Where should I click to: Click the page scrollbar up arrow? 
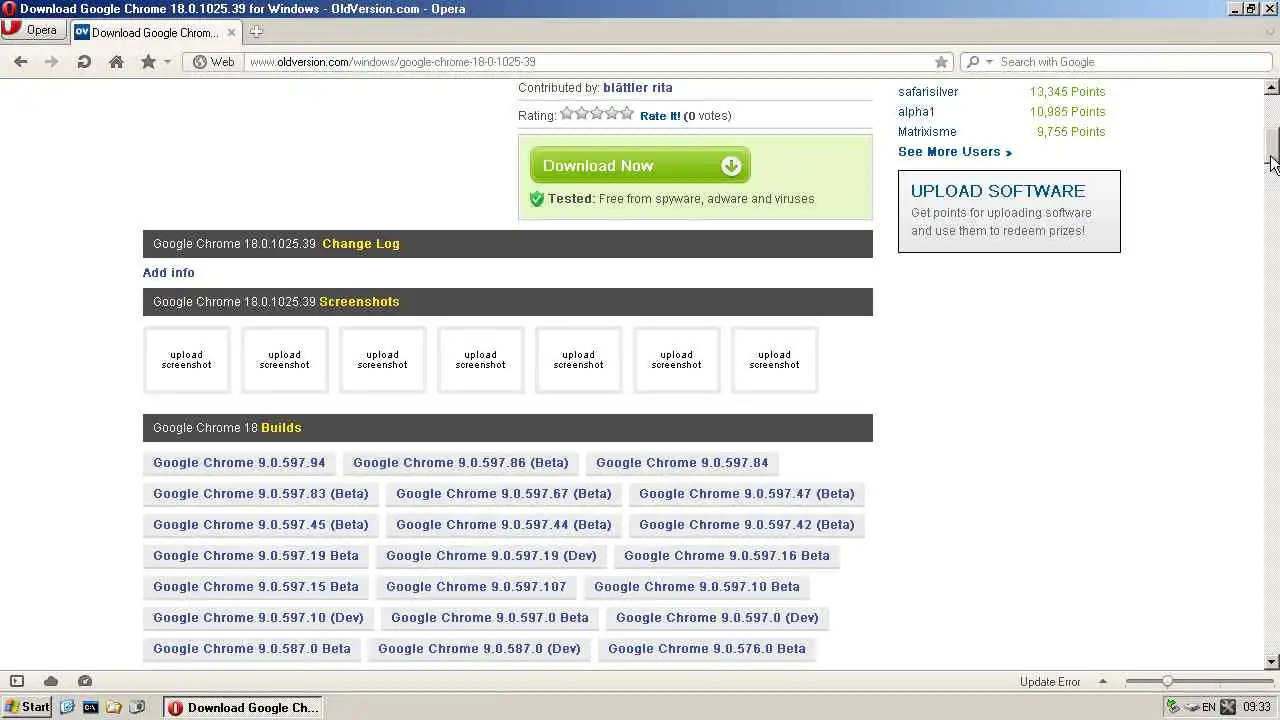click(1272, 88)
